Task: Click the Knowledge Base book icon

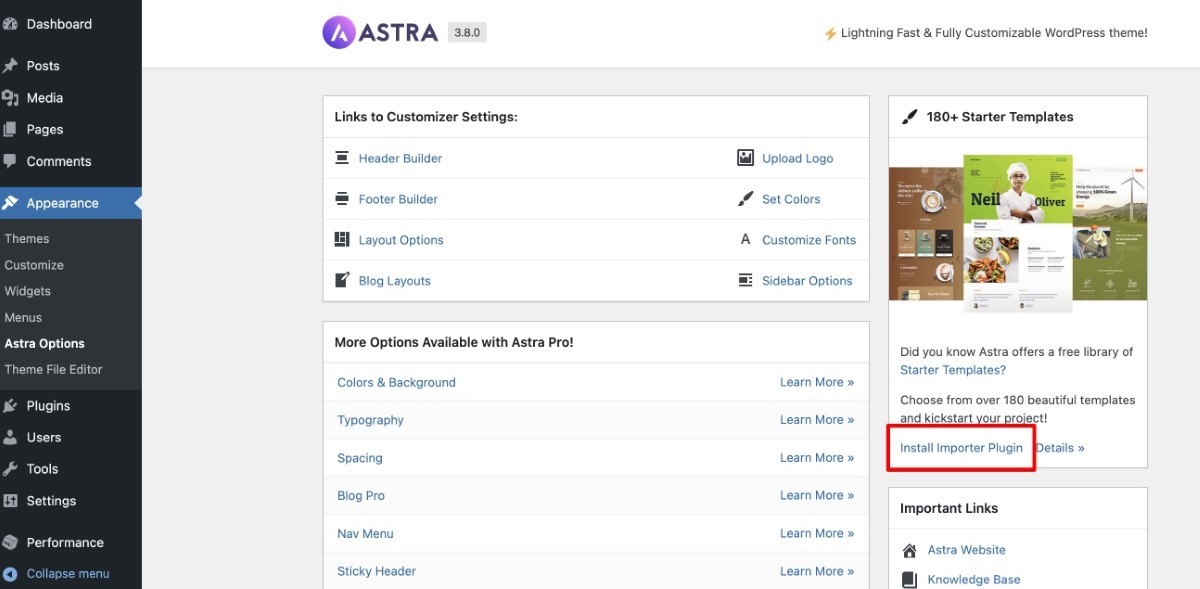Action: [x=909, y=580]
